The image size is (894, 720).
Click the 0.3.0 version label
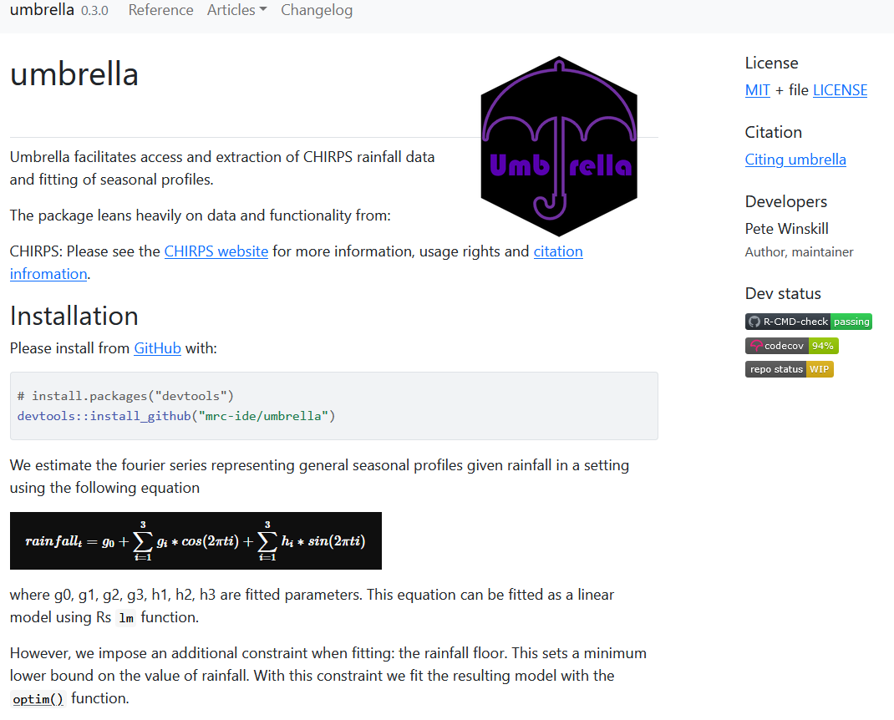click(95, 11)
